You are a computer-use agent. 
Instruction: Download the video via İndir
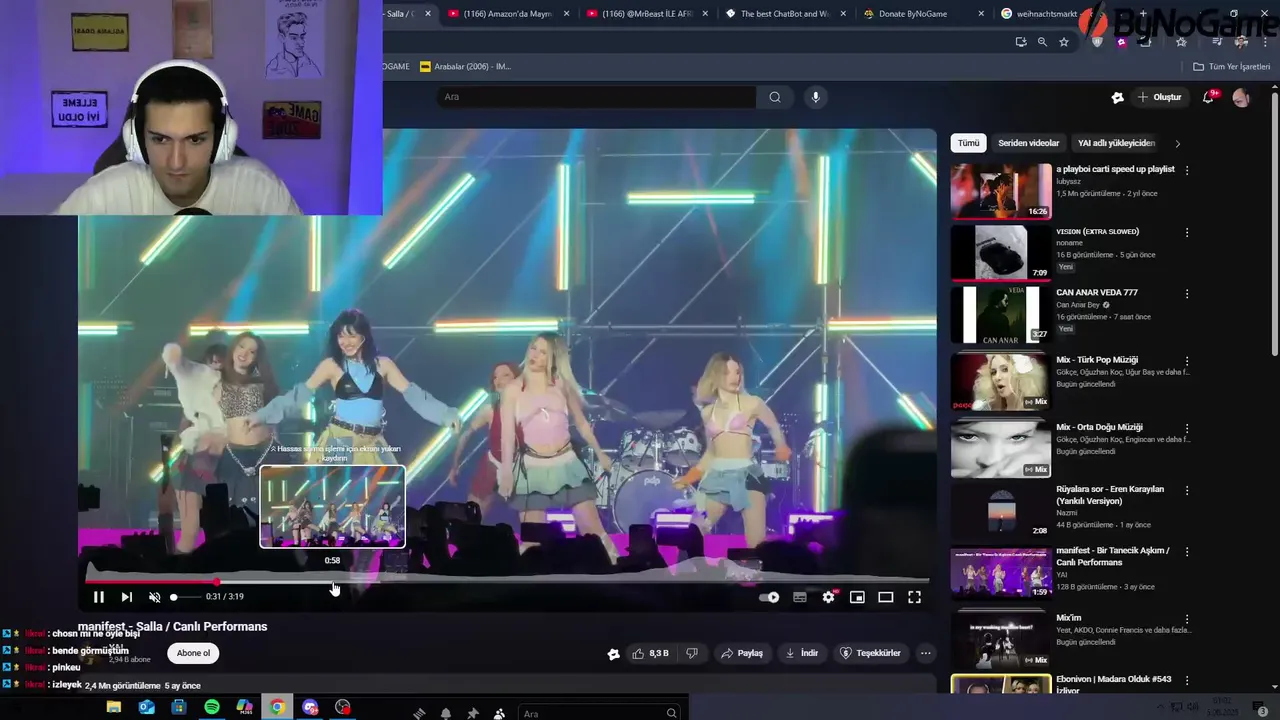pos(802,653)
